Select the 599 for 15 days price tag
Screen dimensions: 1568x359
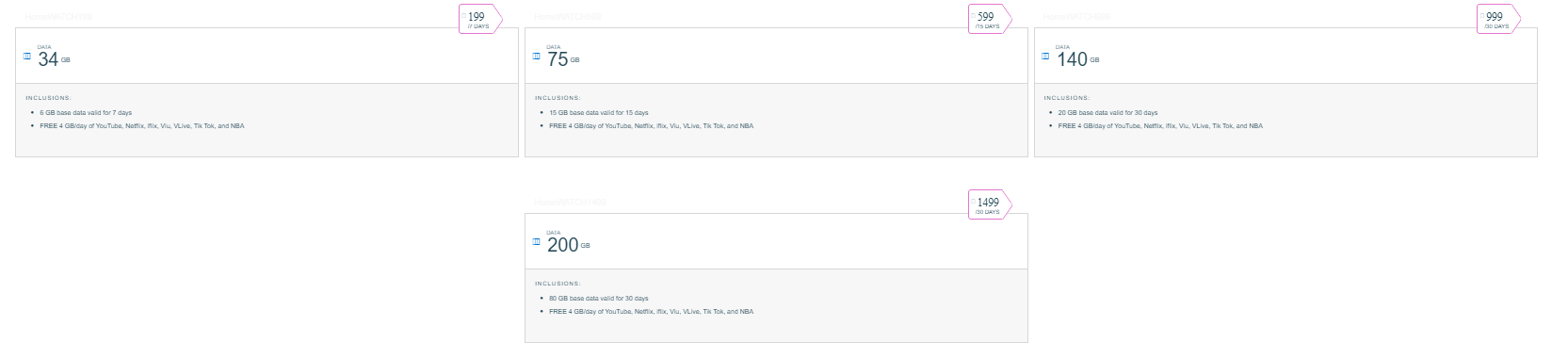(990, 19)
